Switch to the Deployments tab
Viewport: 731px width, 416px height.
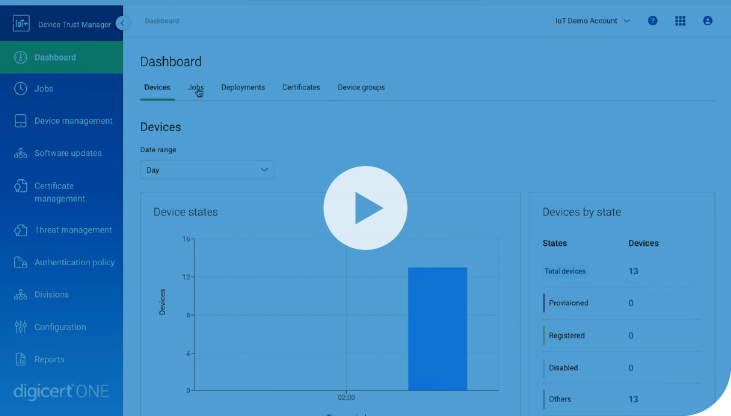click(243, 87)
